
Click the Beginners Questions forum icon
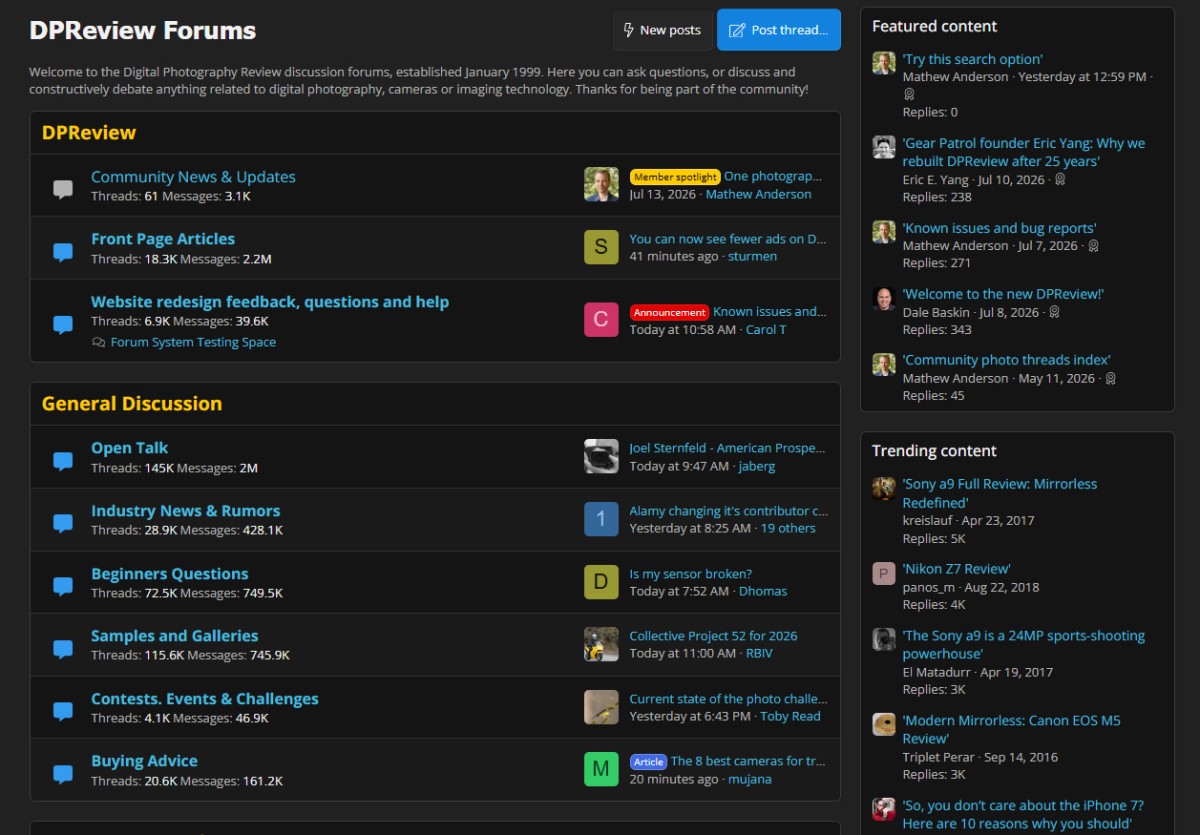pos(63,585)
